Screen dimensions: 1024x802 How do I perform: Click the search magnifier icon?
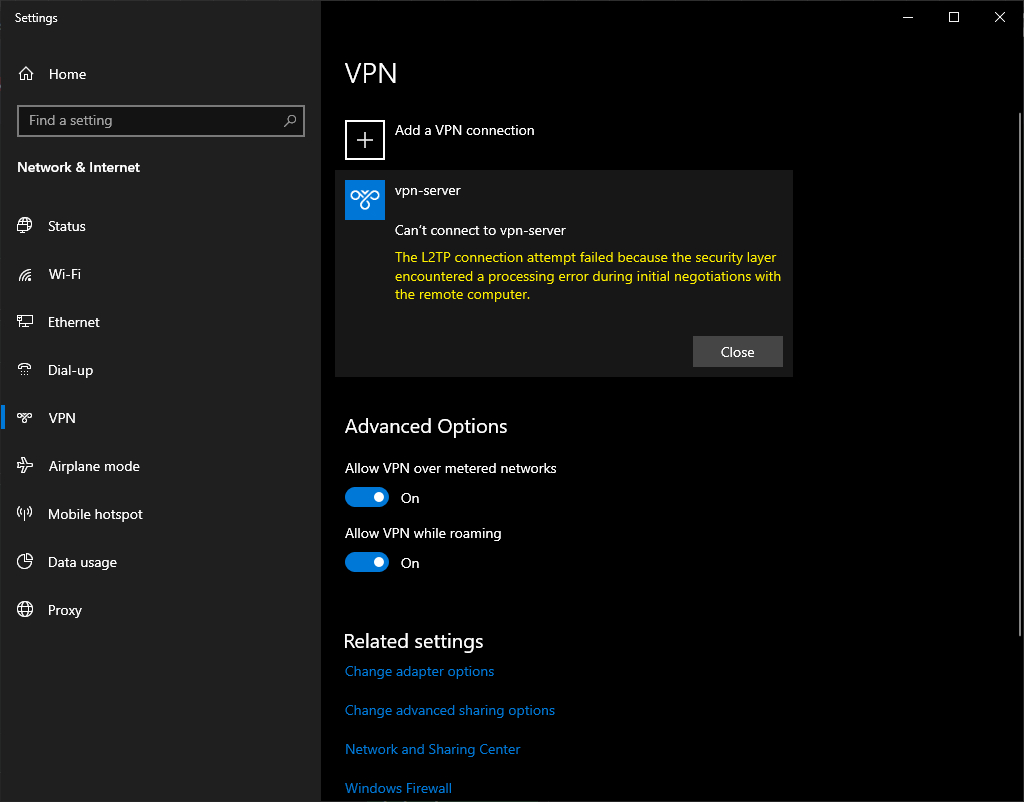click(290, 120)
